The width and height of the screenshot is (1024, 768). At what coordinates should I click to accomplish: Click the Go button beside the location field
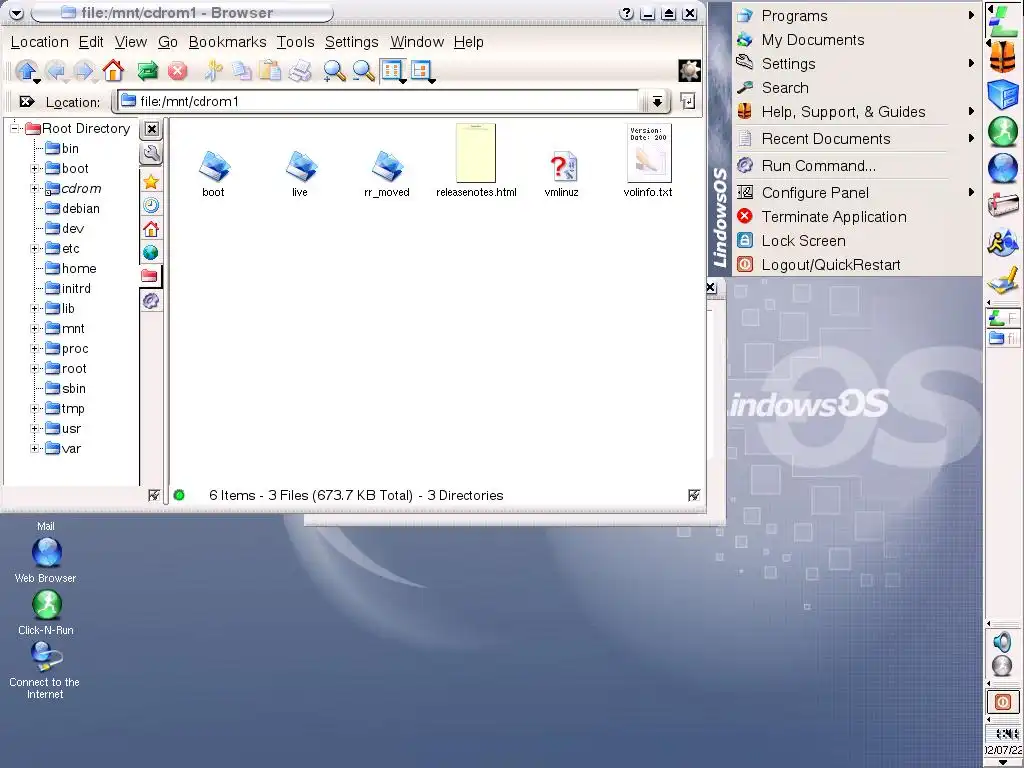tap(688, 101)
